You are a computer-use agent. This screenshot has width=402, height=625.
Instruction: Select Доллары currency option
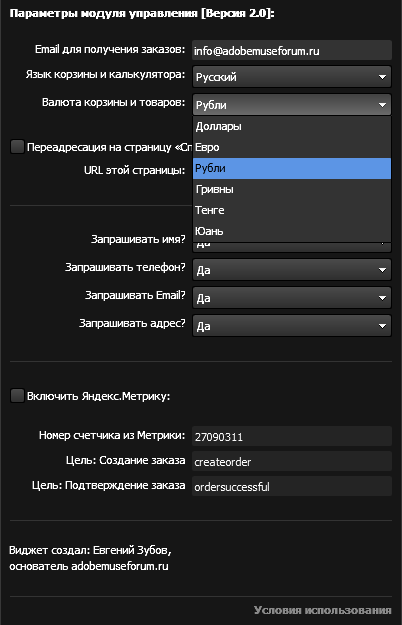(292, 126)
